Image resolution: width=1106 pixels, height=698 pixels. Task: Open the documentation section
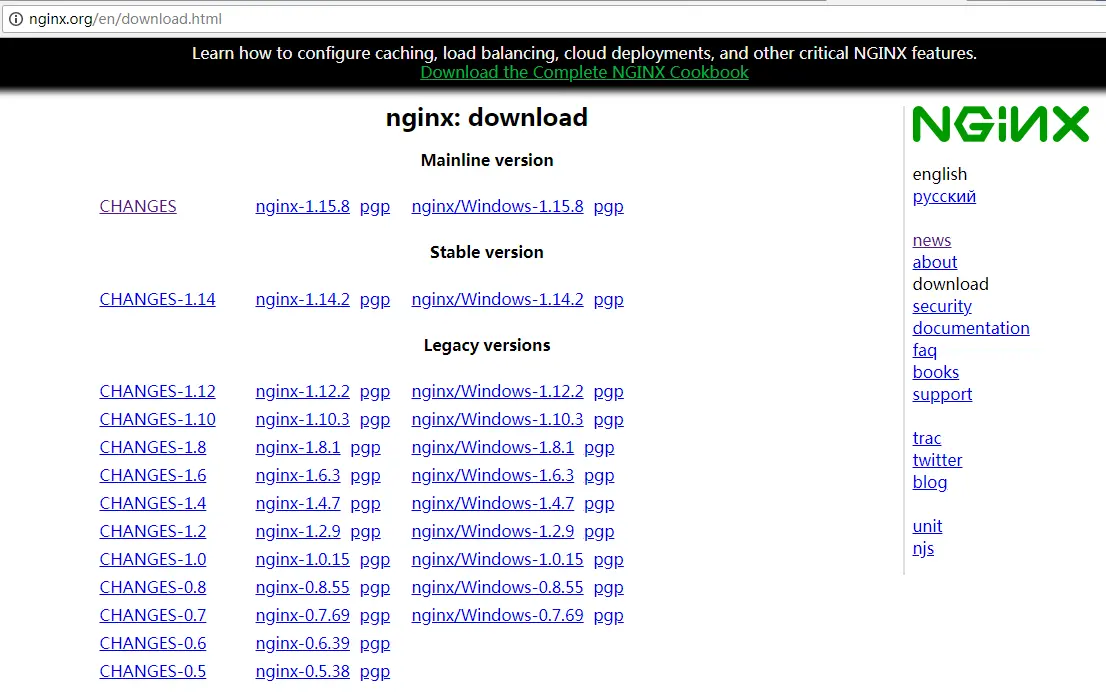tap(970, 328)
